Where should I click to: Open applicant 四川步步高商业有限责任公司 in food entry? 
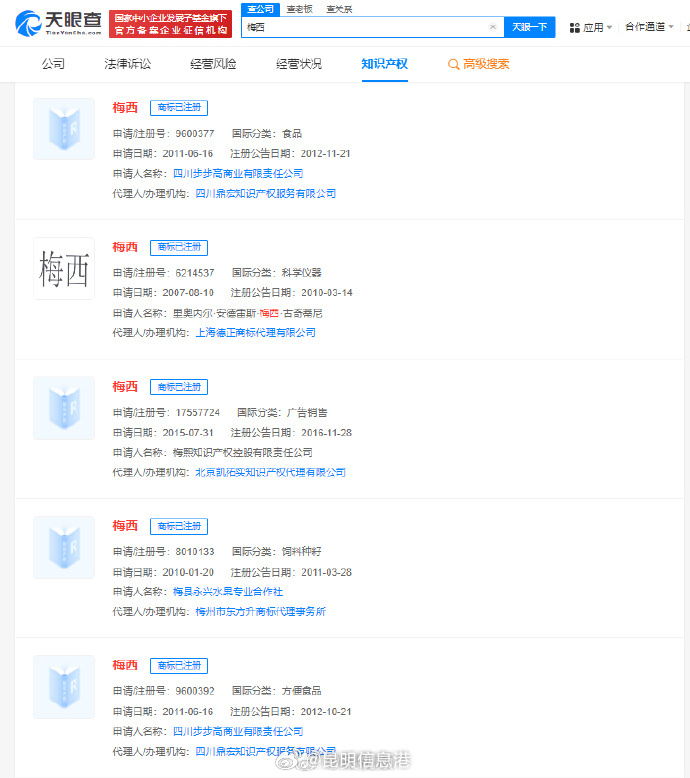[238, 174]
